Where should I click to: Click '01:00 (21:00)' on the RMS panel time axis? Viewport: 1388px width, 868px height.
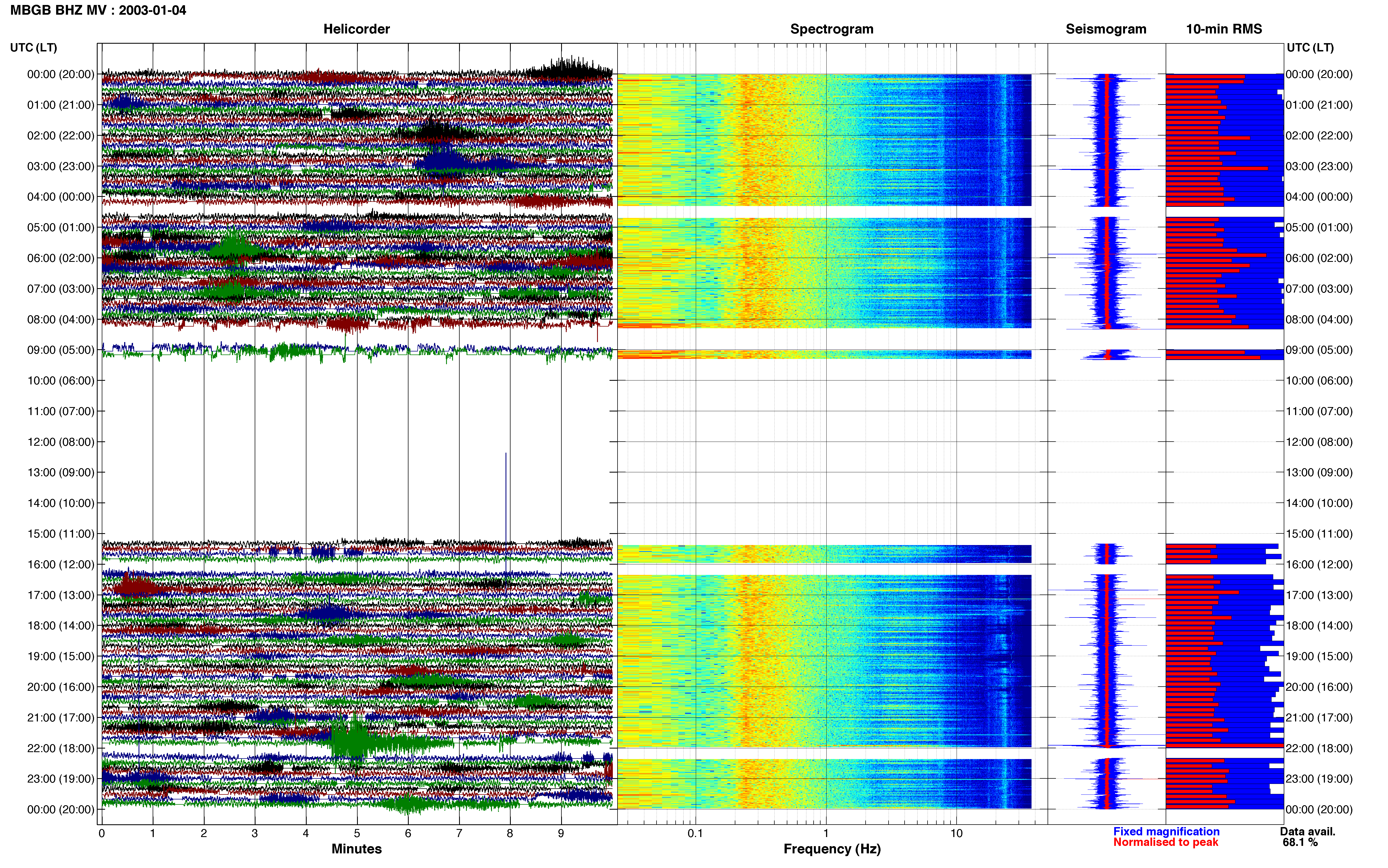(x=1319, y=105)
